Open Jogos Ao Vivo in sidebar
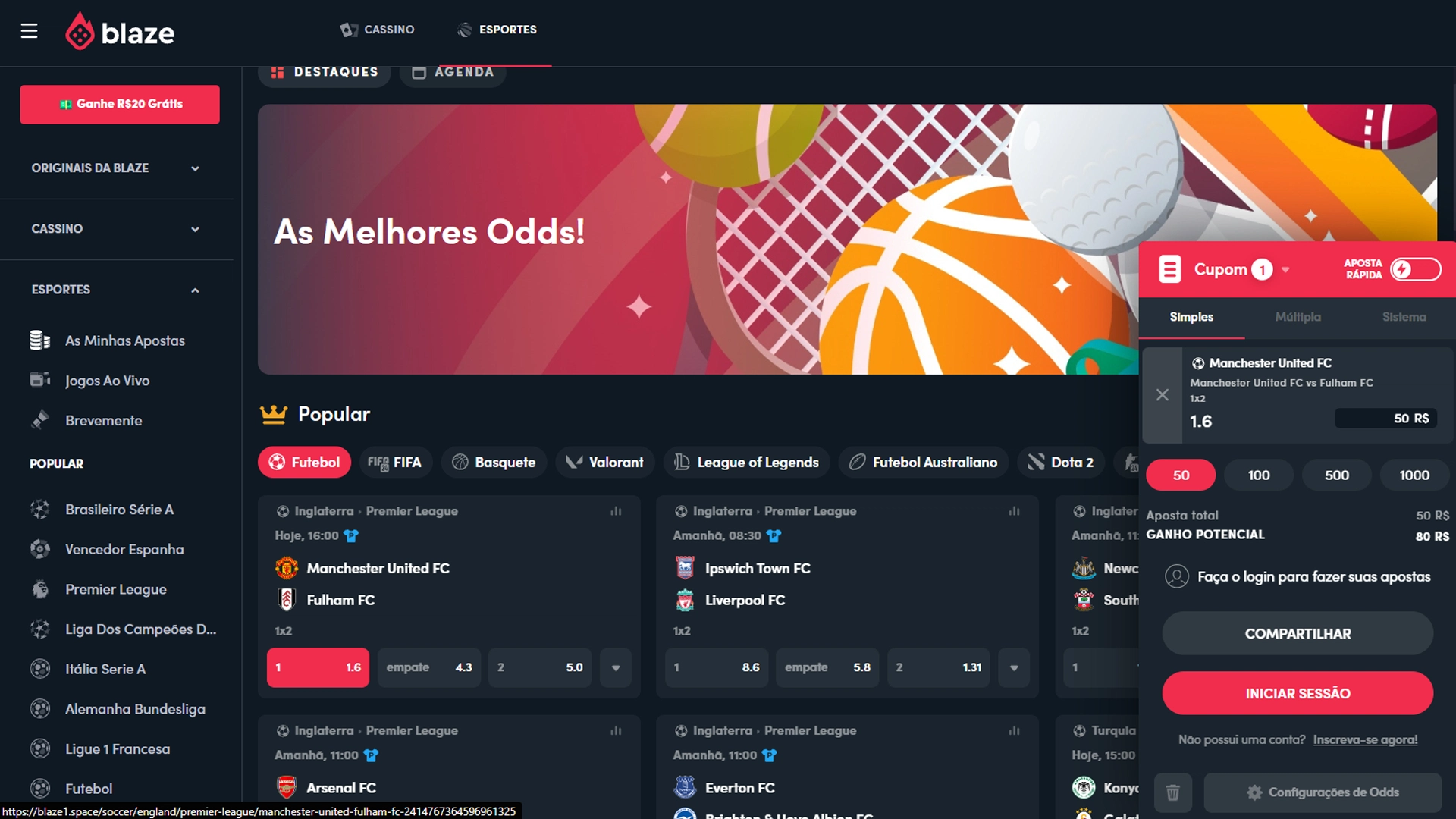Viewport: 1456px width, 819px height. pyautogui.click(x=107, y=381)
